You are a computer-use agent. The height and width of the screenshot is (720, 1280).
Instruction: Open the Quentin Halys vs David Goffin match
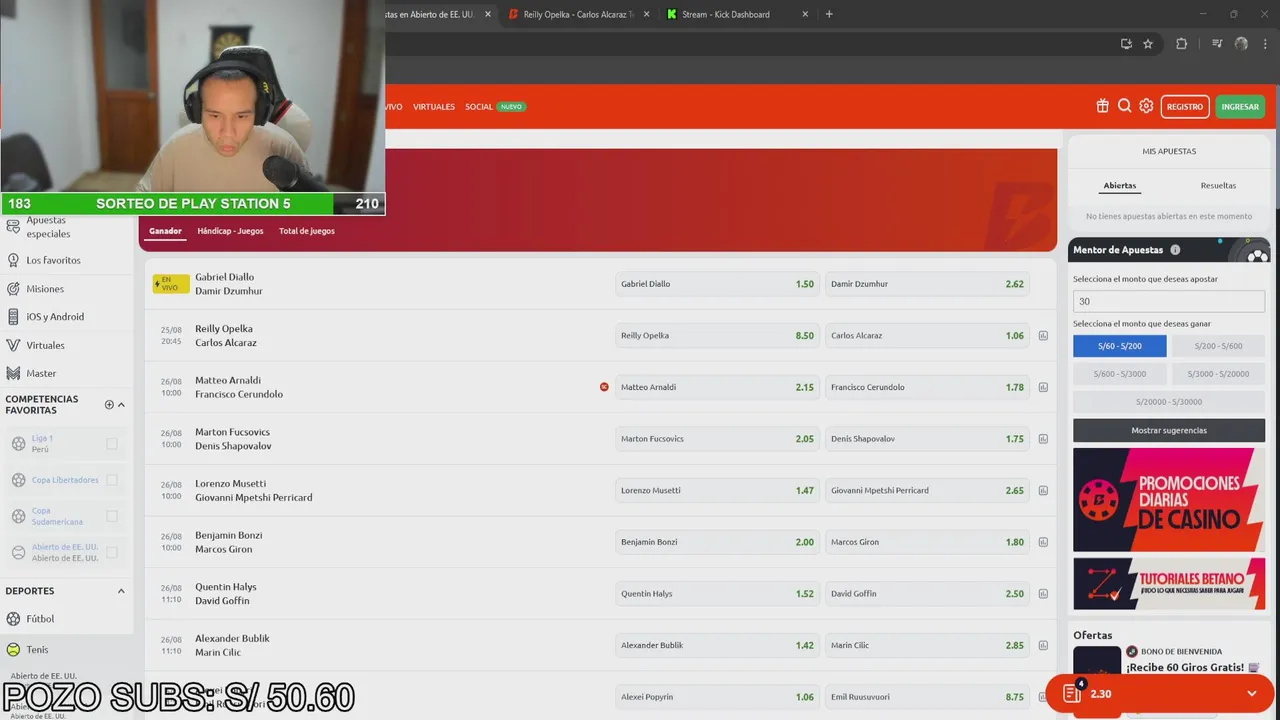click(x=226, y=594)
